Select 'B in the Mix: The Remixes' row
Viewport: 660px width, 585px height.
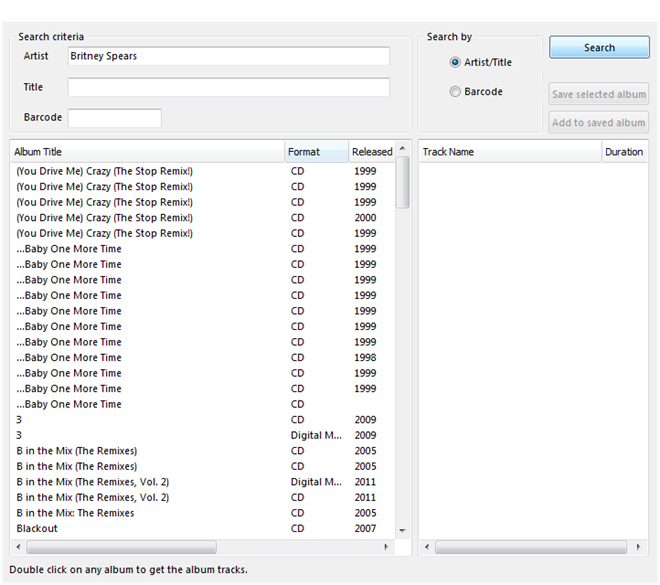pyautogui.click(x=203, y=513)
